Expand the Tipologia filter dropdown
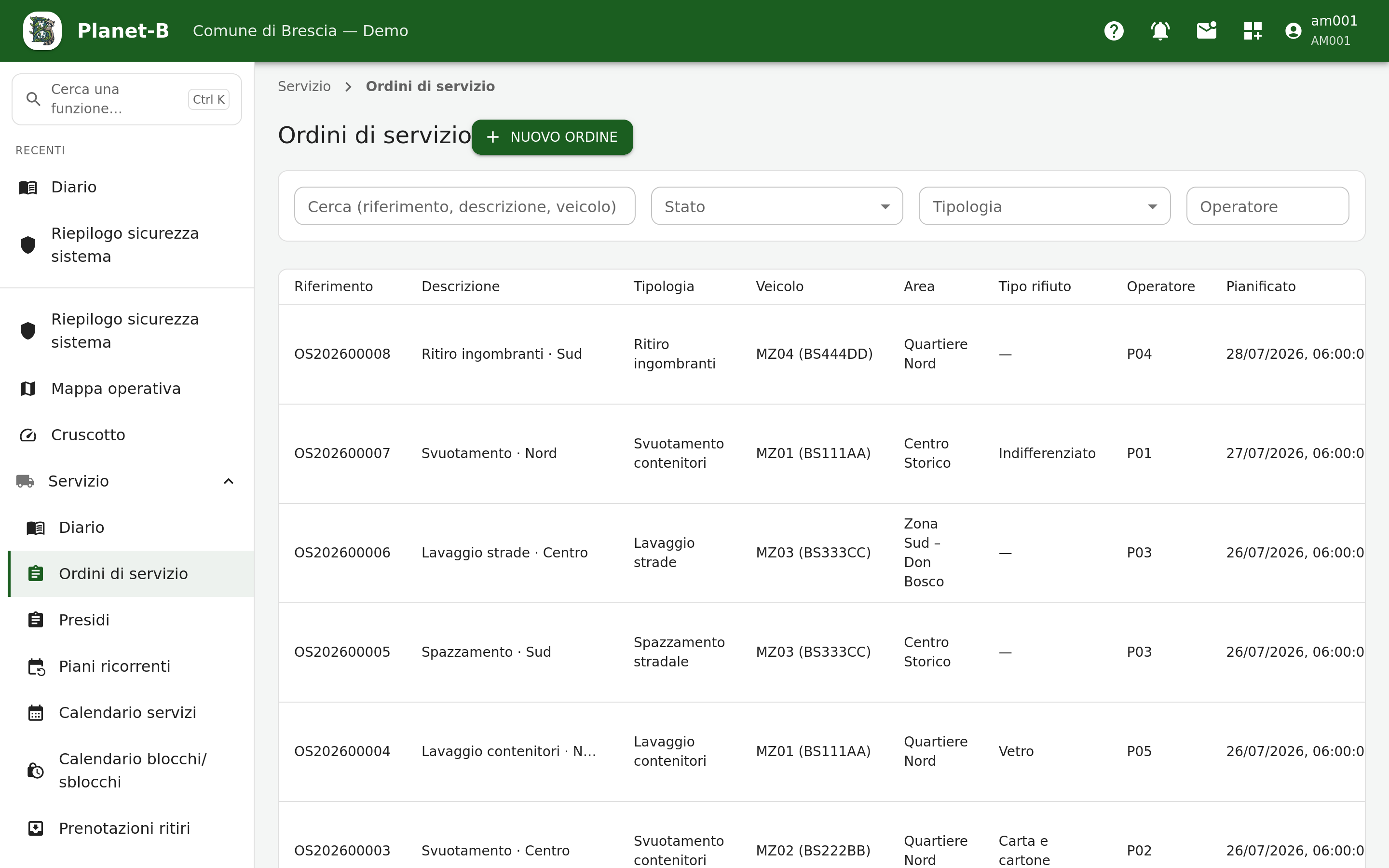Viewport: 1389px width, 868px height. click(1044, 206)
